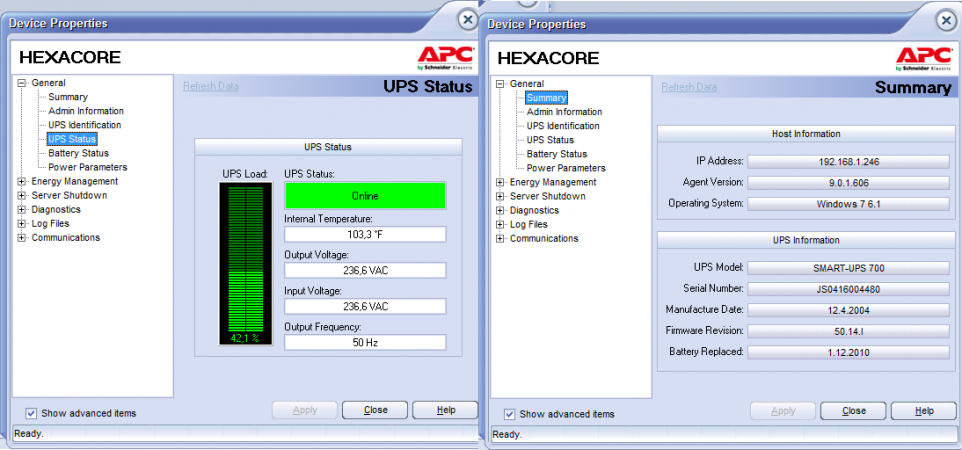Close the Summary Device Properties dialog via X

pos(946,20)
